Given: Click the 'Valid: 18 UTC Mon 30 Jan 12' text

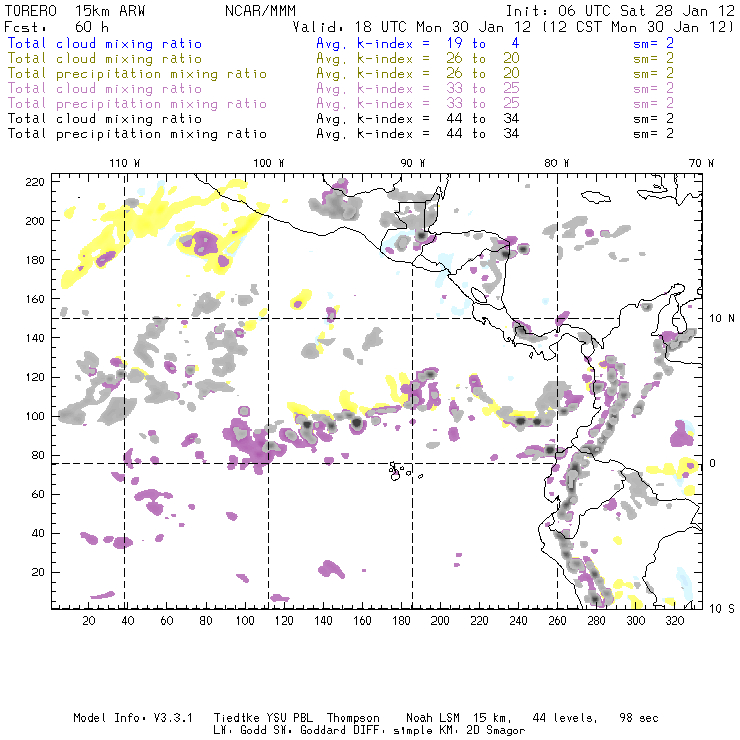Looking at the screenshot, I should (412, 27).
